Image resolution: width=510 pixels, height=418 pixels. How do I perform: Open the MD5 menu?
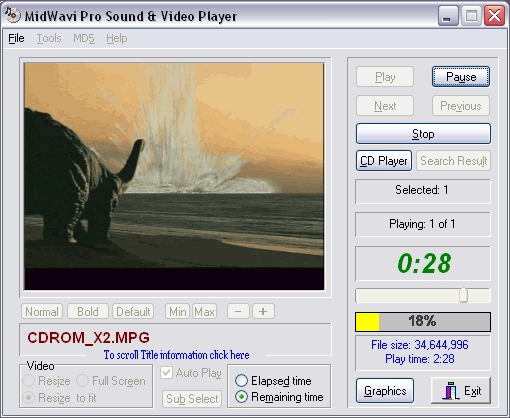point(84,38)
